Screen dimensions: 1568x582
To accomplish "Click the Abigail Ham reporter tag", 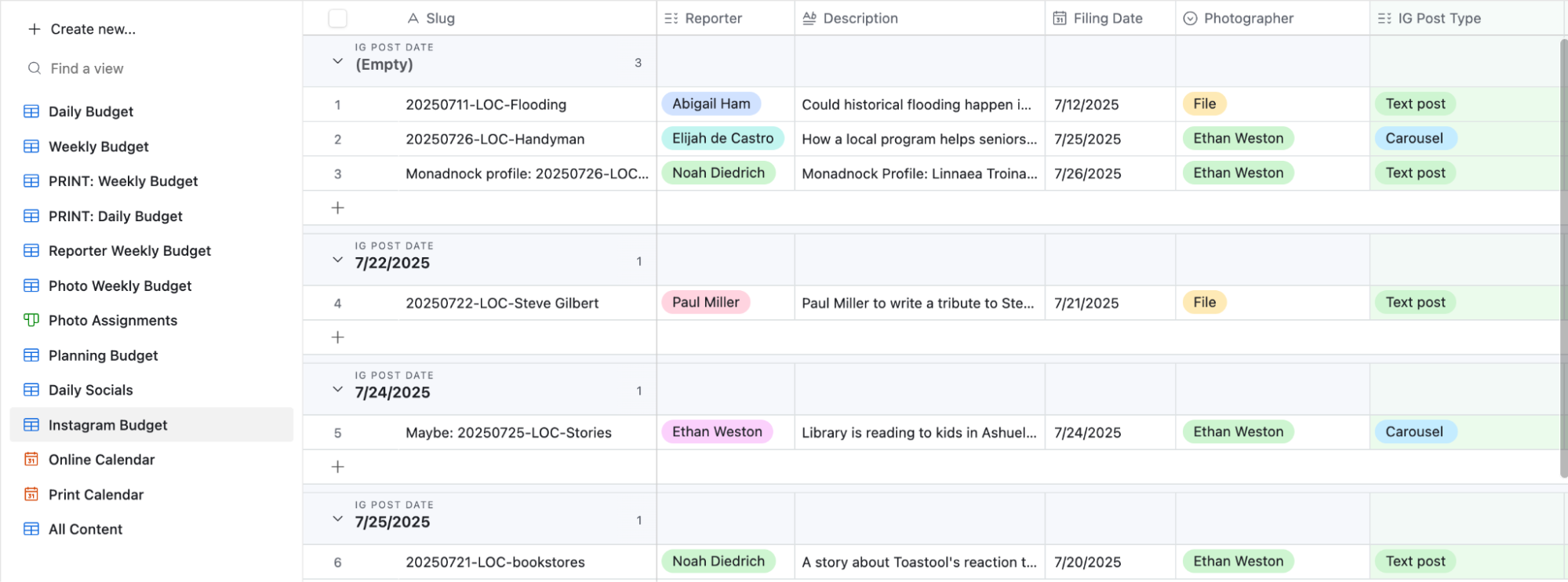I will 711,104.
